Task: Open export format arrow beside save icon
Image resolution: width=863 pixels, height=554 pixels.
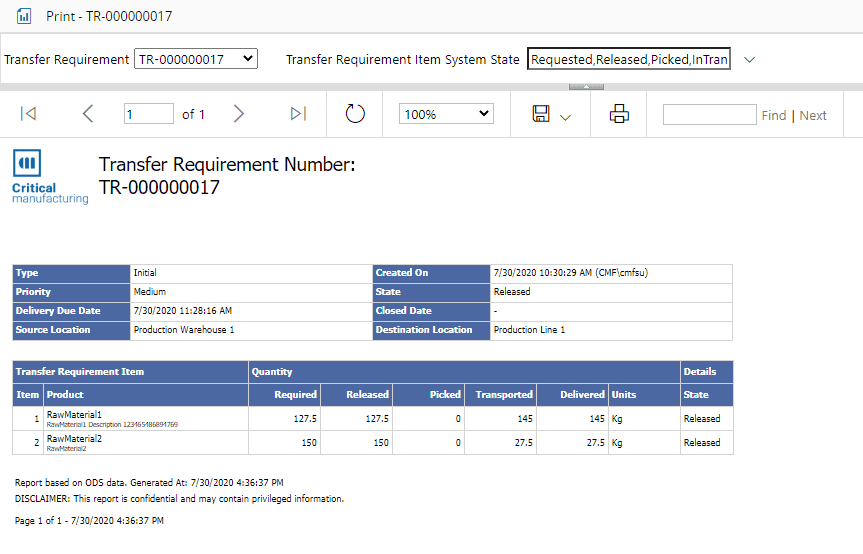Action: pos(565,117)
